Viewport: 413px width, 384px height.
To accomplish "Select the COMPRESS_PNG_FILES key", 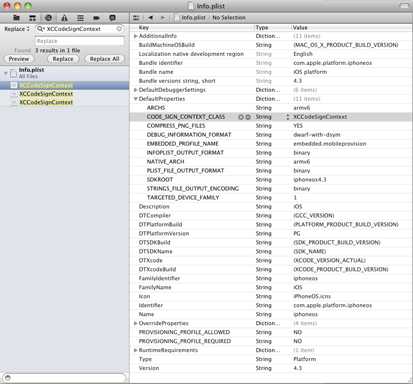I will point(176,126).
